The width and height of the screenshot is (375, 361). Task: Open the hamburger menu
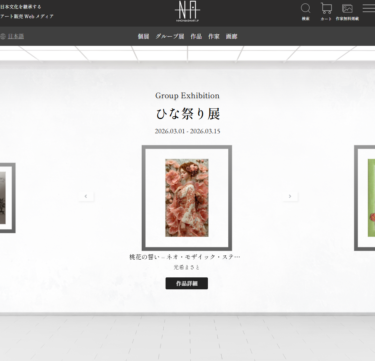pos(369,8)
